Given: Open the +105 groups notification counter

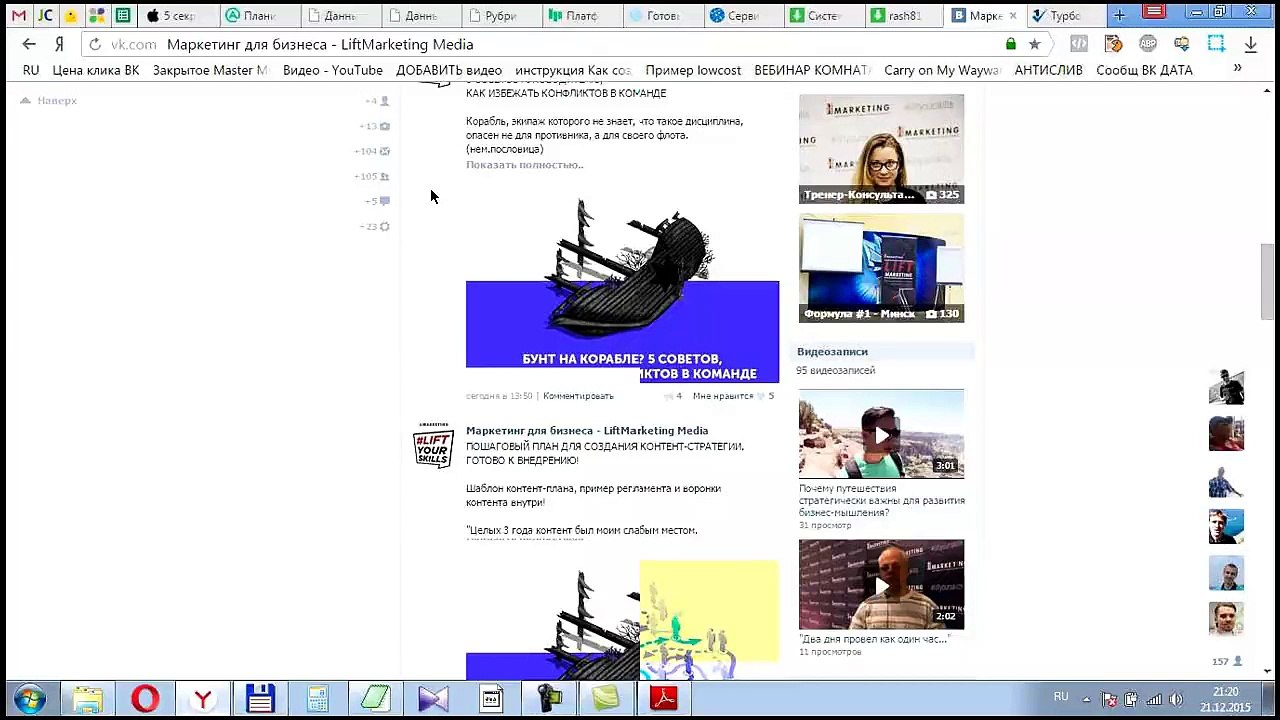Looking at the screenshot, I should tap(372, 176).
